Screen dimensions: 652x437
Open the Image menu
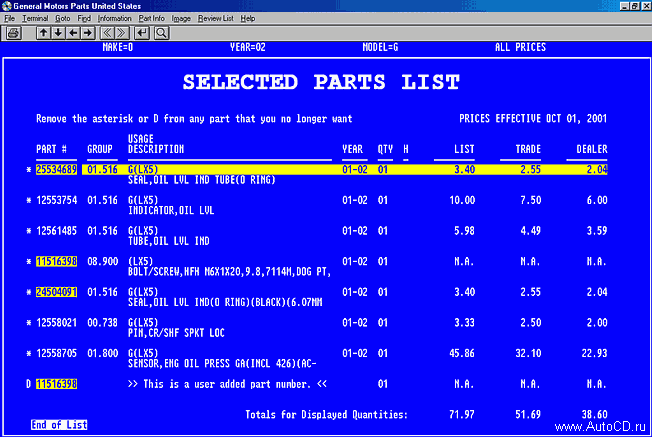tap(181, 18)
